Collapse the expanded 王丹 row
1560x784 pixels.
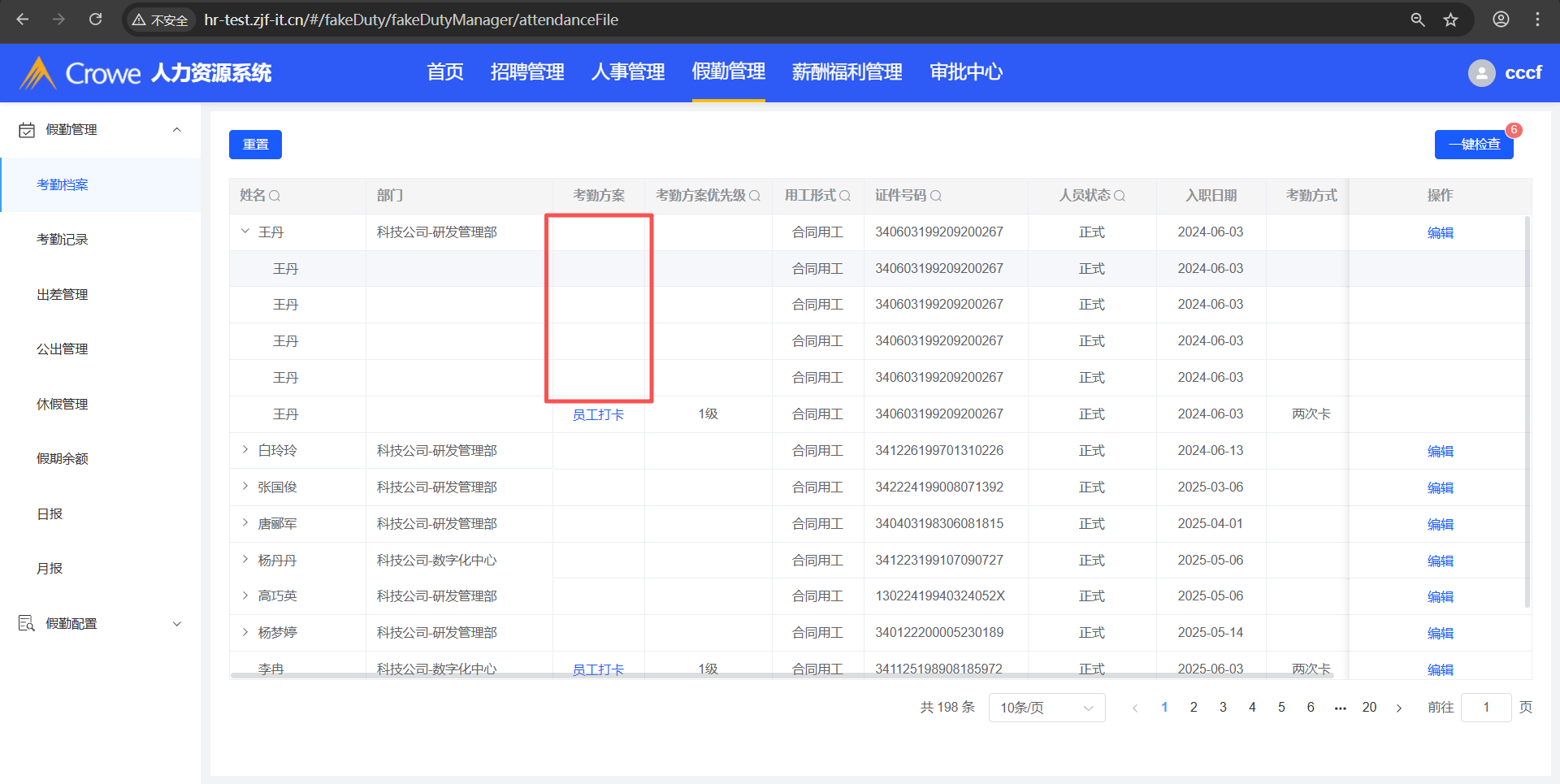coord(245,232)
